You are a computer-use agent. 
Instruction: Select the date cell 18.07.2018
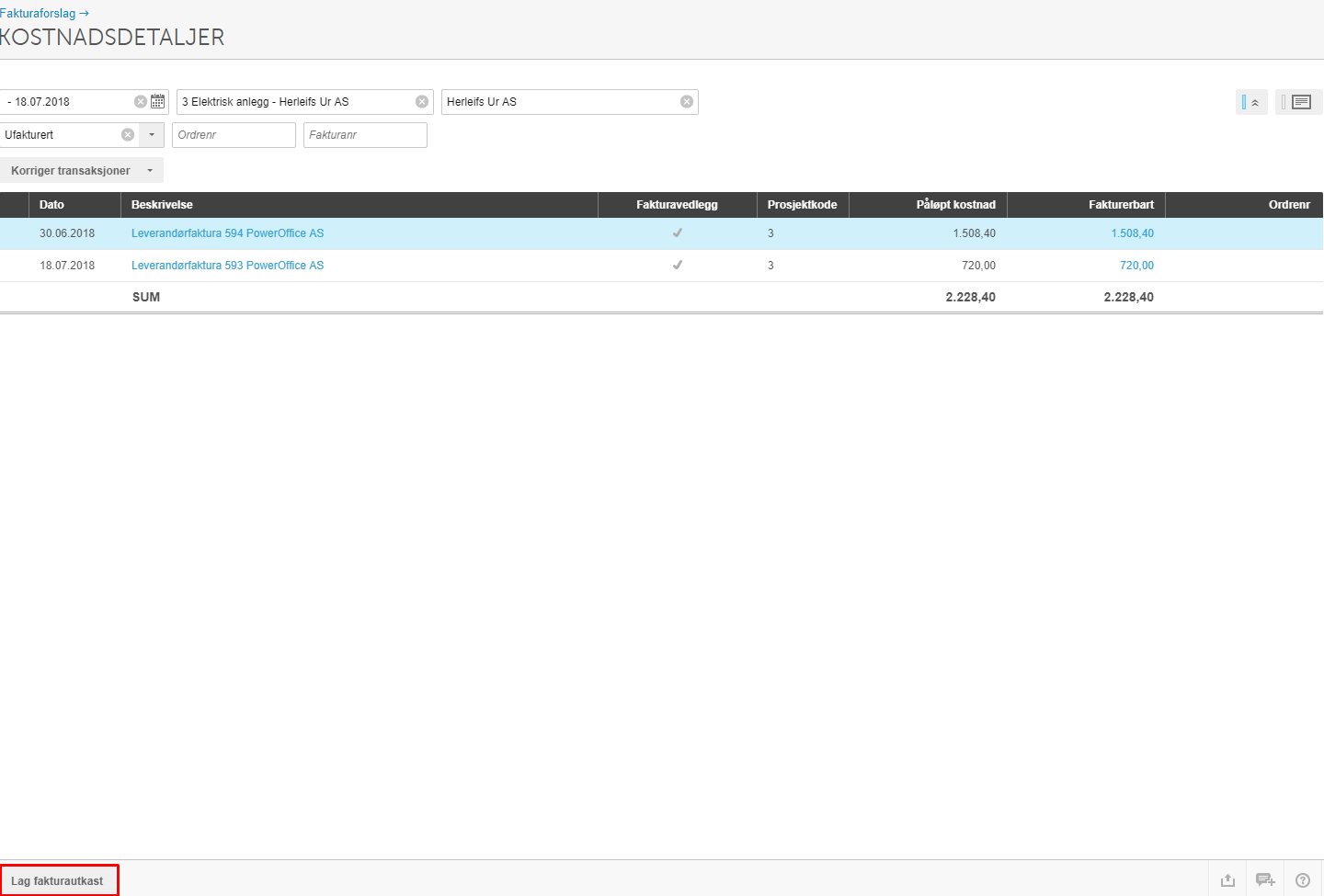tap(67, 266)
